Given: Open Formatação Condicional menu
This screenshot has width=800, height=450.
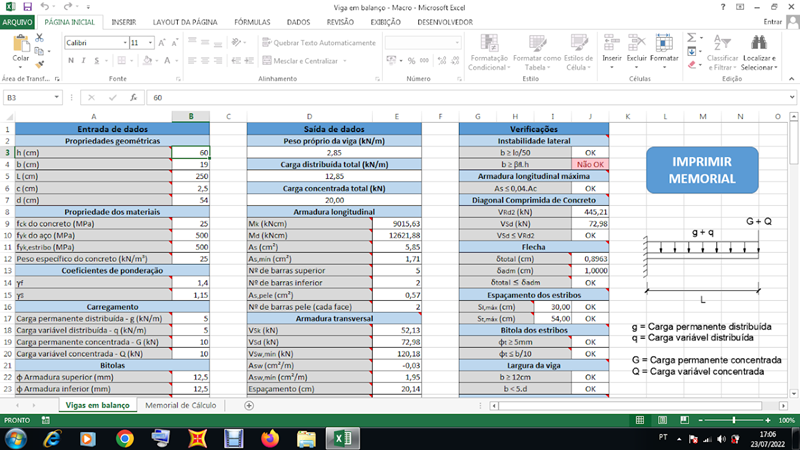Looking at the screenshot, I should [x=489, y=53].
